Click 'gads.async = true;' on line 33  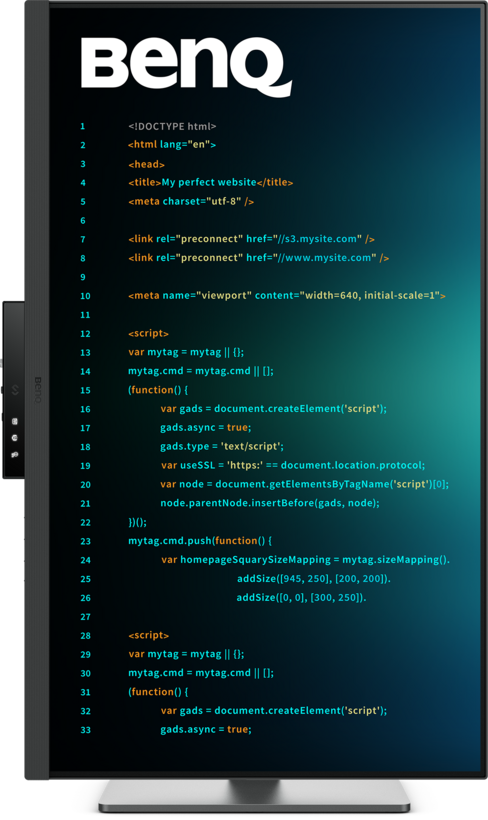[x=206, y=729]
